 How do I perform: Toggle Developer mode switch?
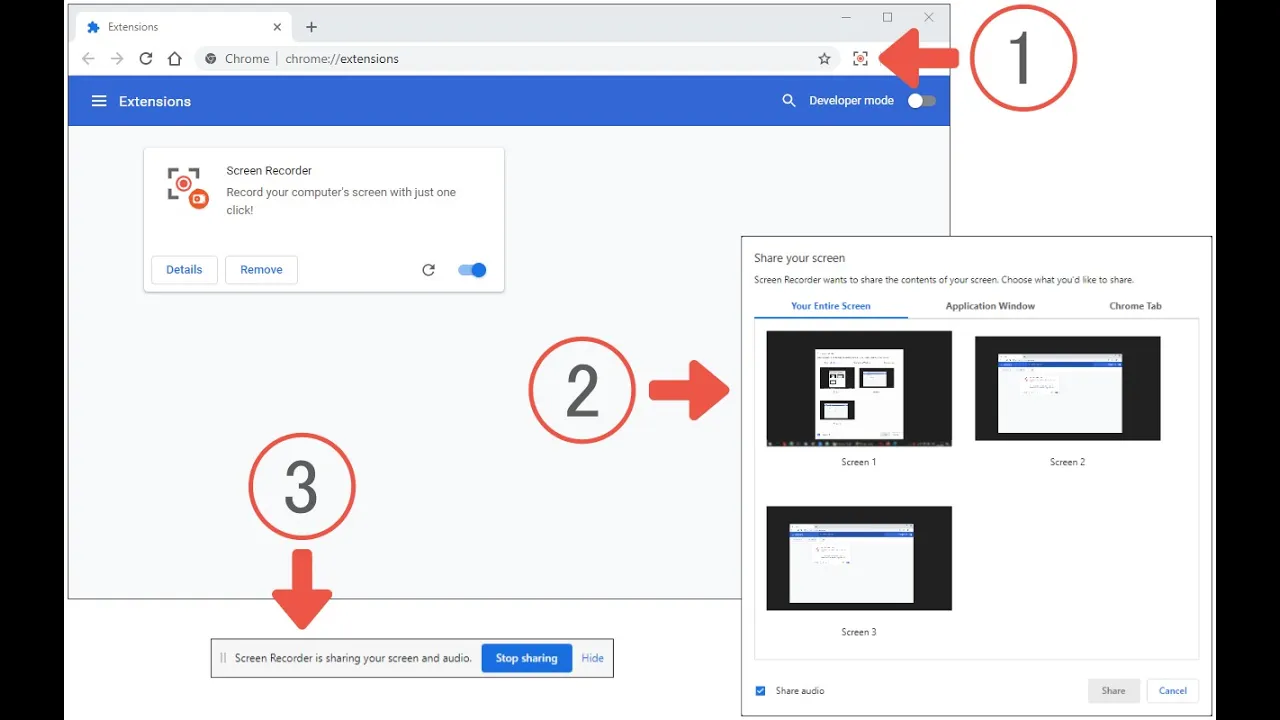pos(922,101)
